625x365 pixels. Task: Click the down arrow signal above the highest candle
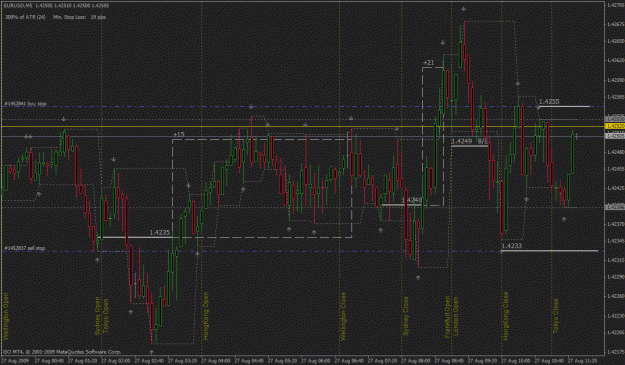464,8
